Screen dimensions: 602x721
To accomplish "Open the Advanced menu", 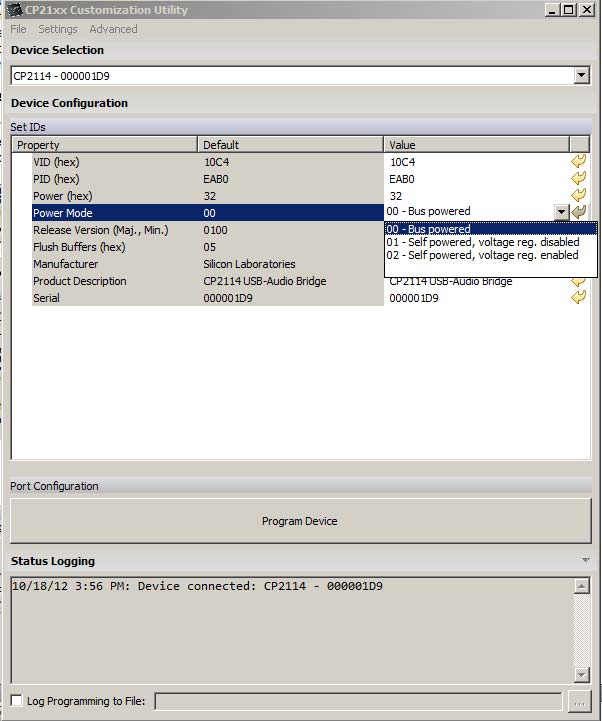I will [x=113, y=29].
